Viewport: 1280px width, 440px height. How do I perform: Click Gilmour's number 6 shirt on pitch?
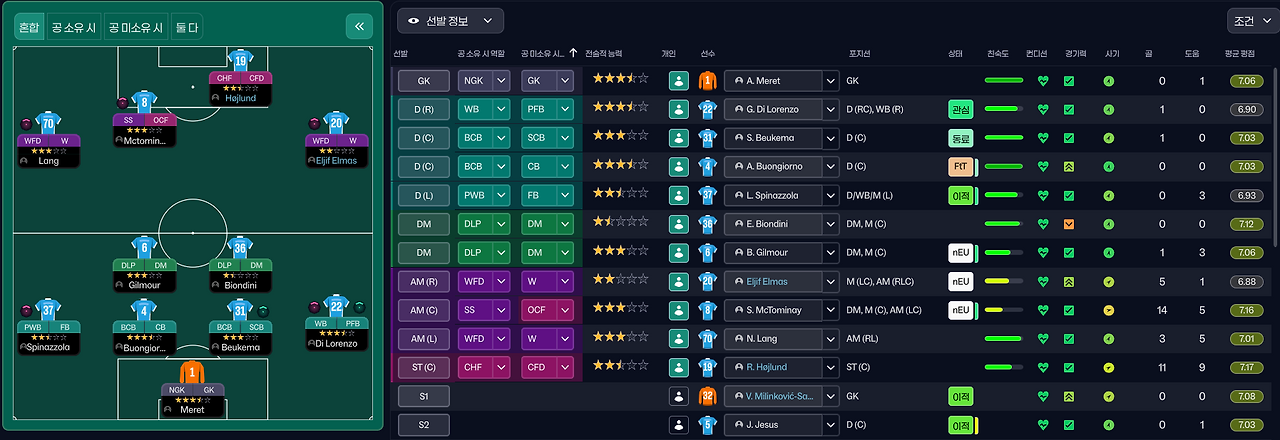click(144, 248)
